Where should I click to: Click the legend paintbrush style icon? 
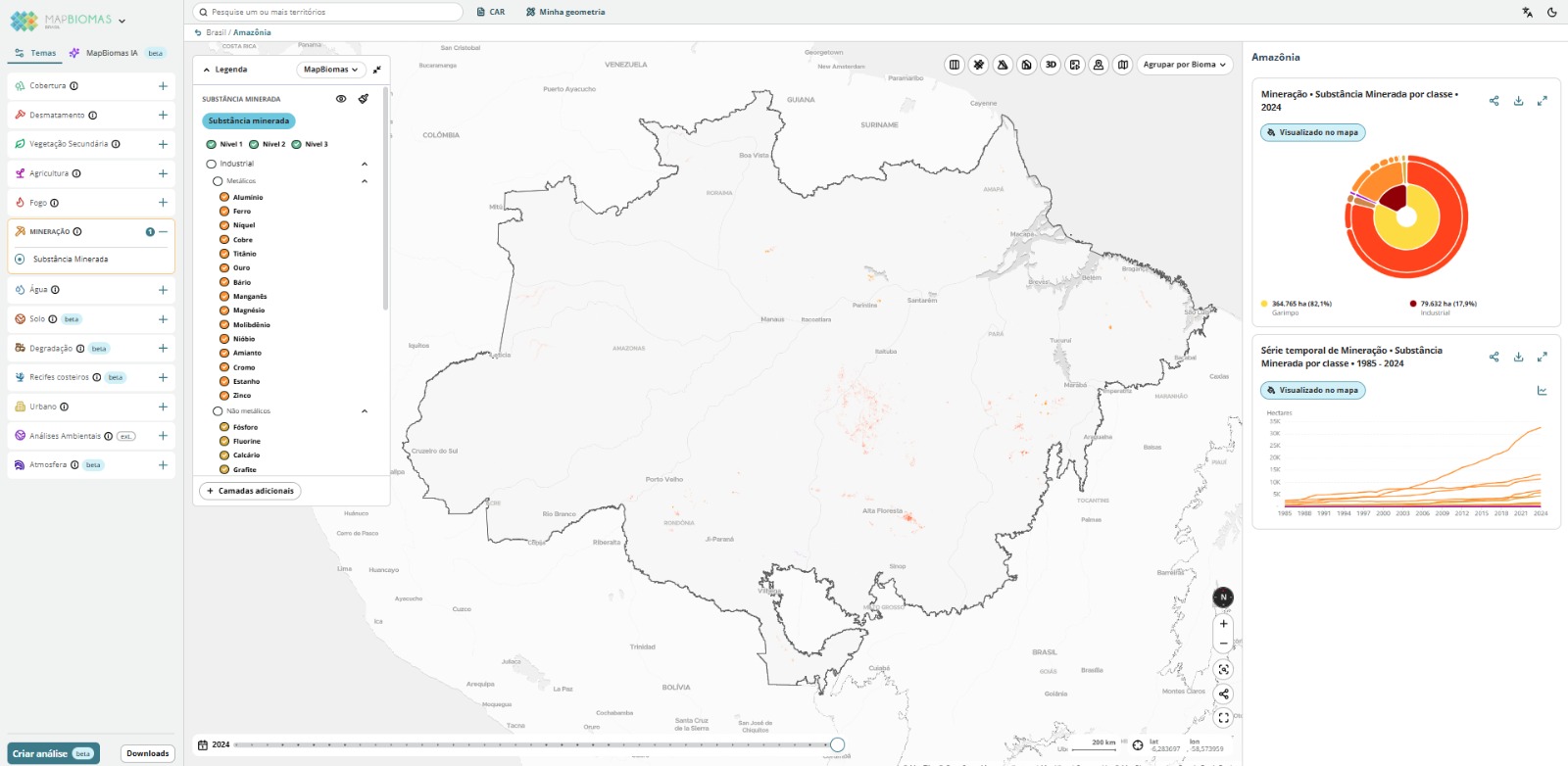364,99
